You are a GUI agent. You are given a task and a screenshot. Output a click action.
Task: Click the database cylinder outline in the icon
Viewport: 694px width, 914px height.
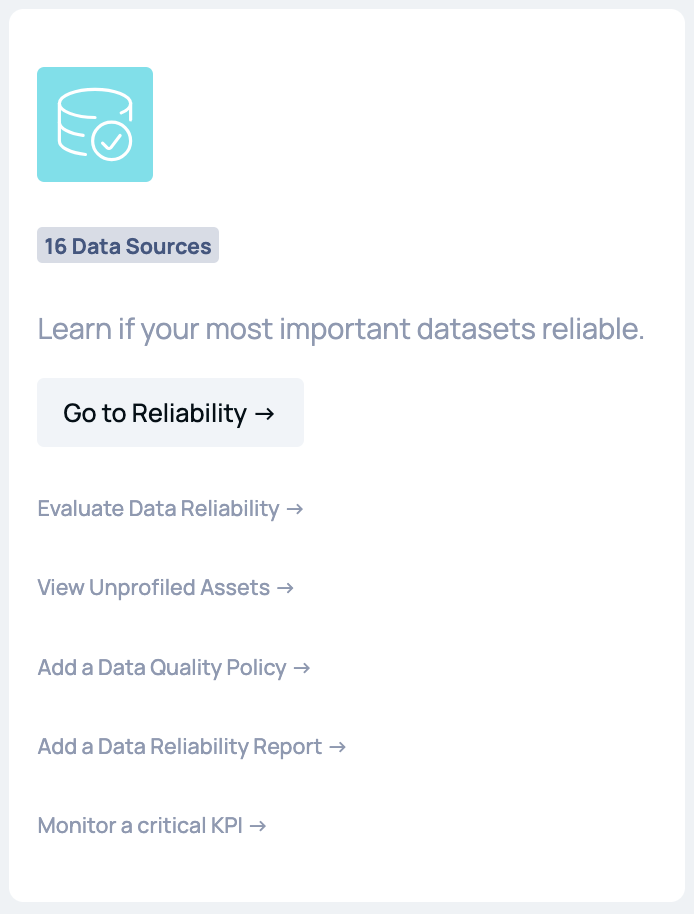point(87,121)
